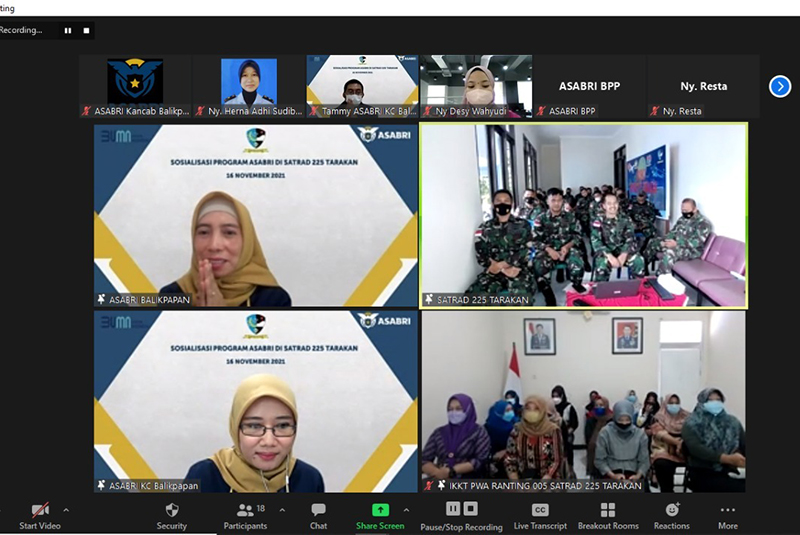Click muted mic icon on IKKT PWA RANTING tile
800x535 pixels.
(x=429, y=486)
